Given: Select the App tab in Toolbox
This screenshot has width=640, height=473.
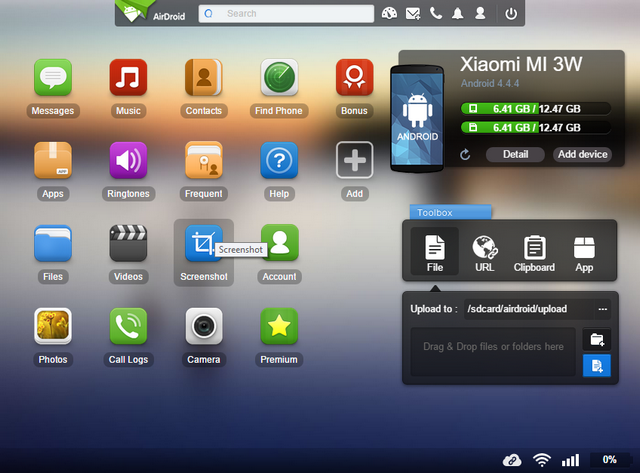Looking at the screenshot, I should [584, 252].
